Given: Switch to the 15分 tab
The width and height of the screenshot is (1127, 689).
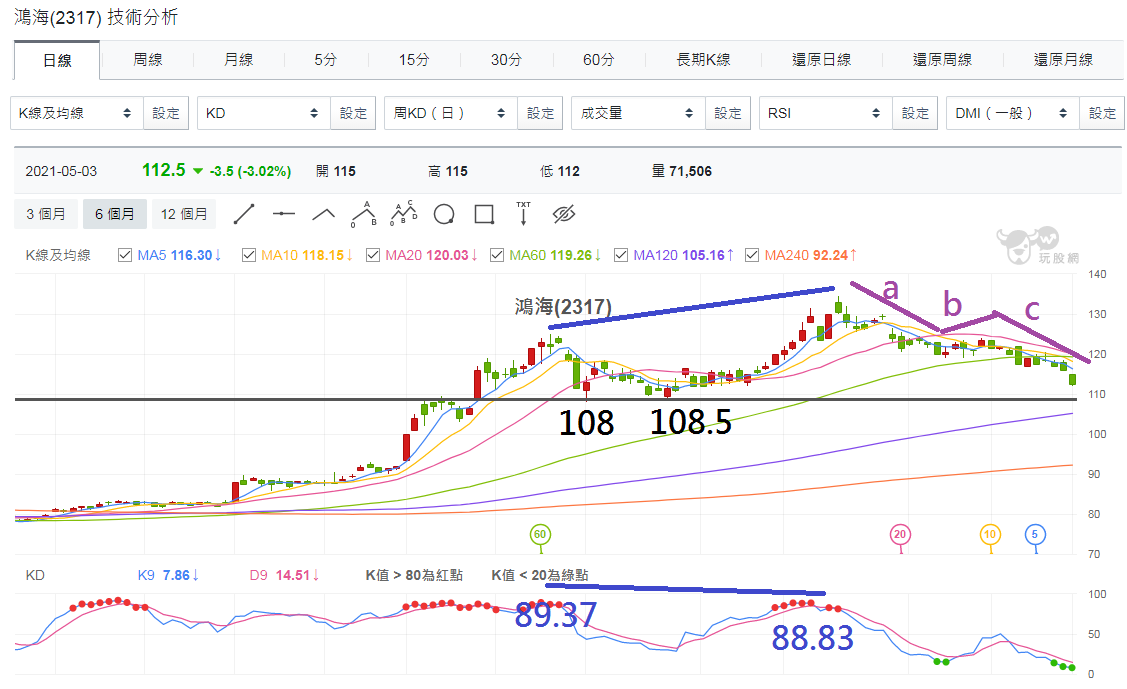Looking at the screenshot, I should (414, 60).
